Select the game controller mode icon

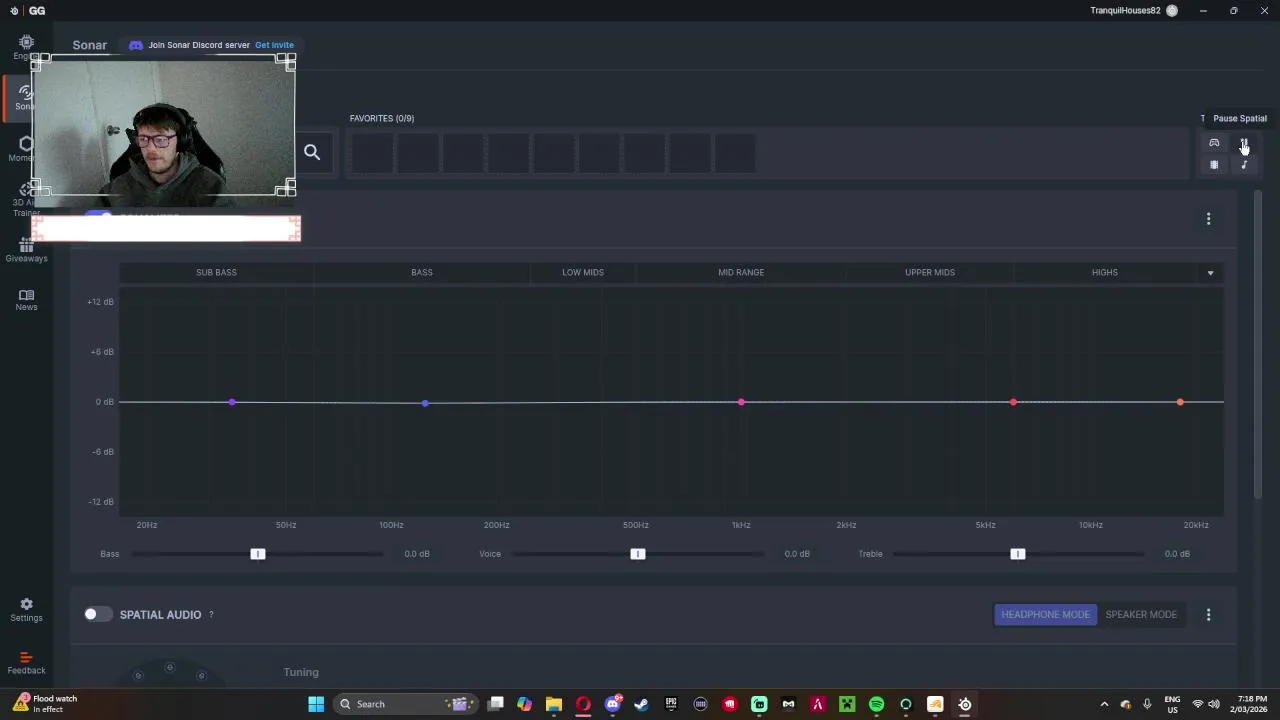[x=1214, y=143]
